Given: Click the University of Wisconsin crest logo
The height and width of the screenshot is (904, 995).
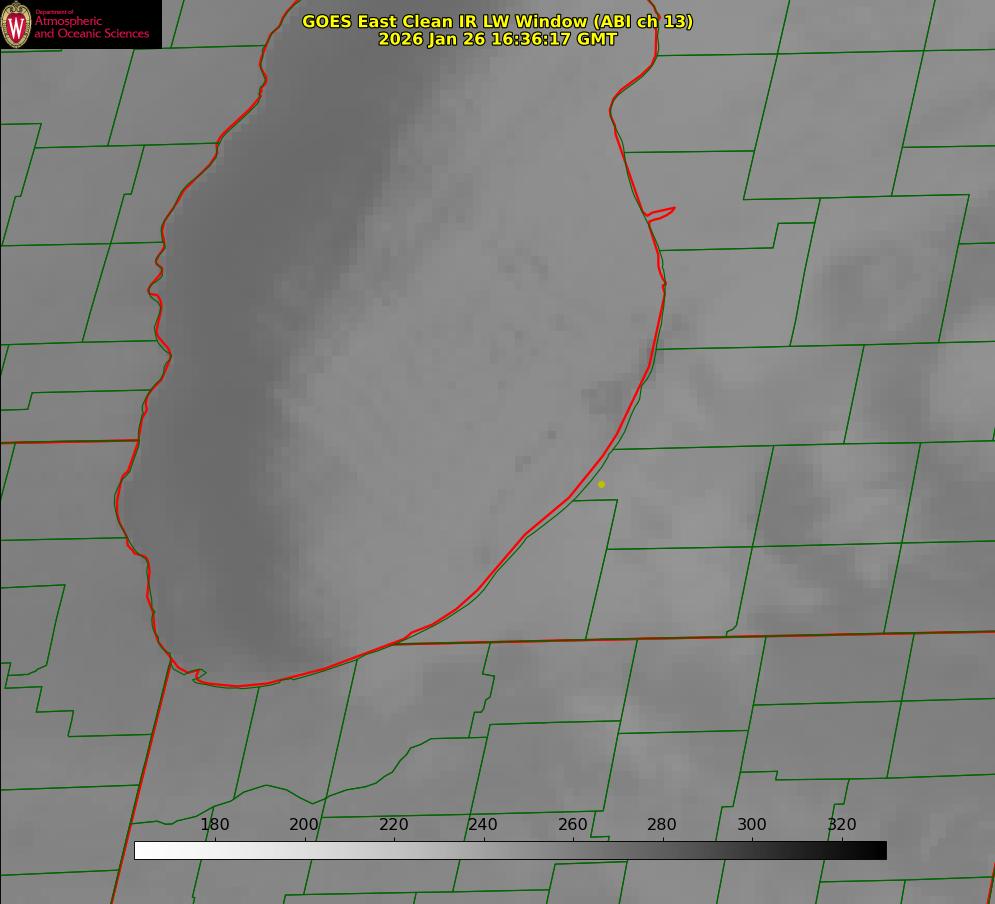Looking at the screenshot, I should click(16, 24).
